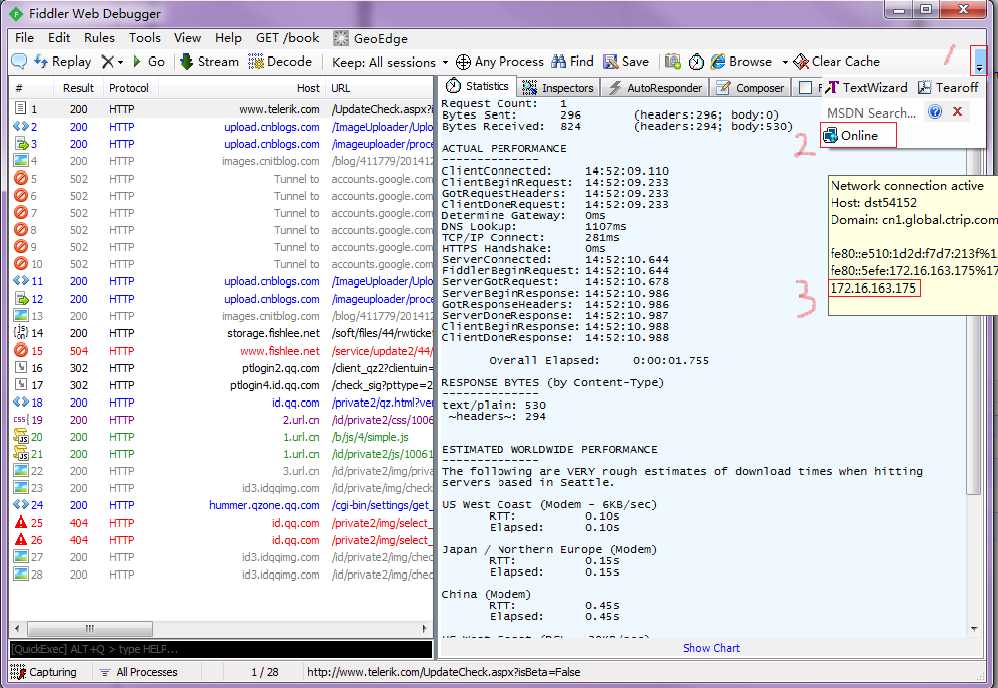Switch to the Inspectors tab
This screenshot has height=688, width=998.
(558, 87)
